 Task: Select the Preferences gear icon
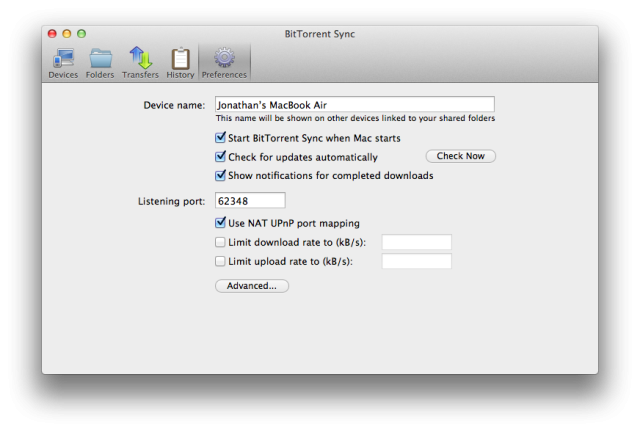(224, 58)
